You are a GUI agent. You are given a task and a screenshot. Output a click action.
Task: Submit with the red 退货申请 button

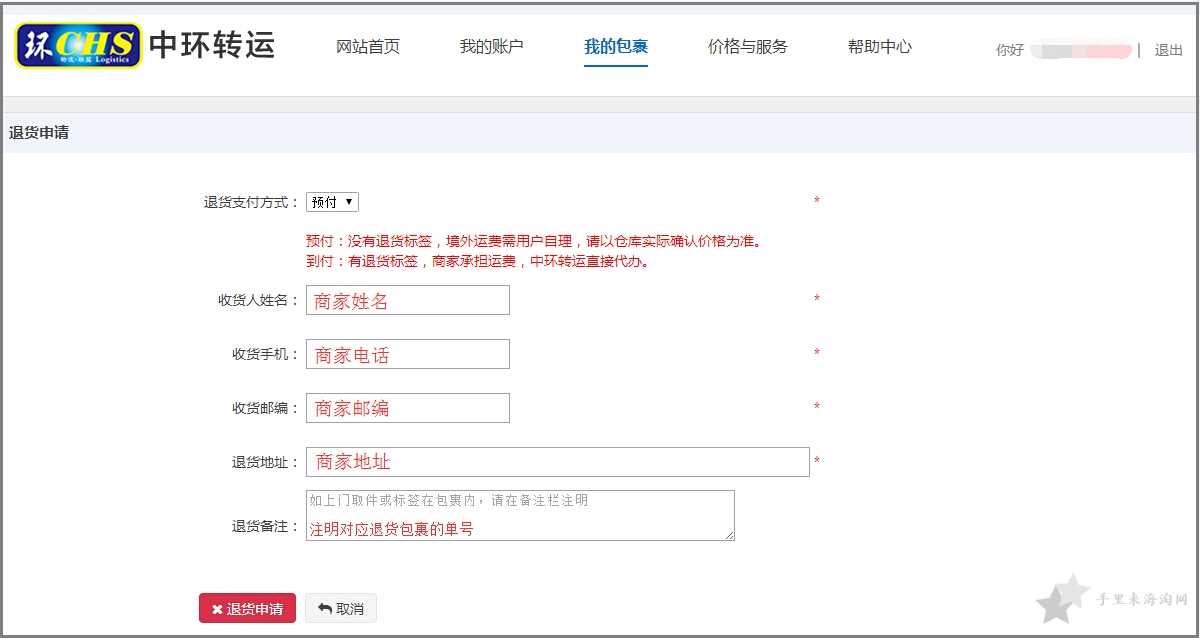coord(247,609)
